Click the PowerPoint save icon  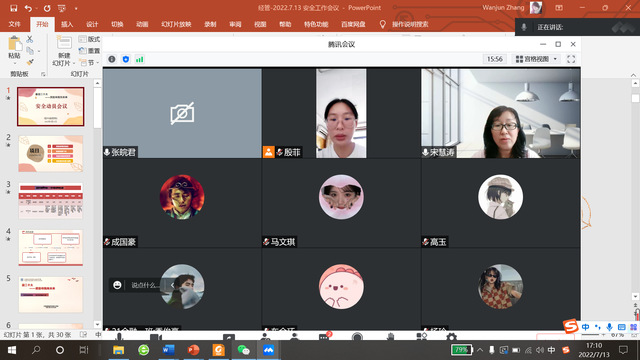pyautogui.click(x=13, y=8)
